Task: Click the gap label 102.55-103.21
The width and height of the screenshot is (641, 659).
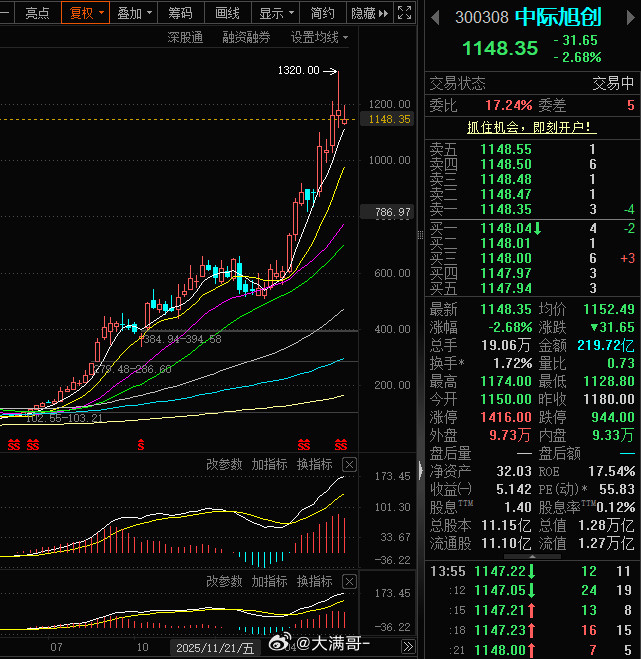Action: (64, 418)
